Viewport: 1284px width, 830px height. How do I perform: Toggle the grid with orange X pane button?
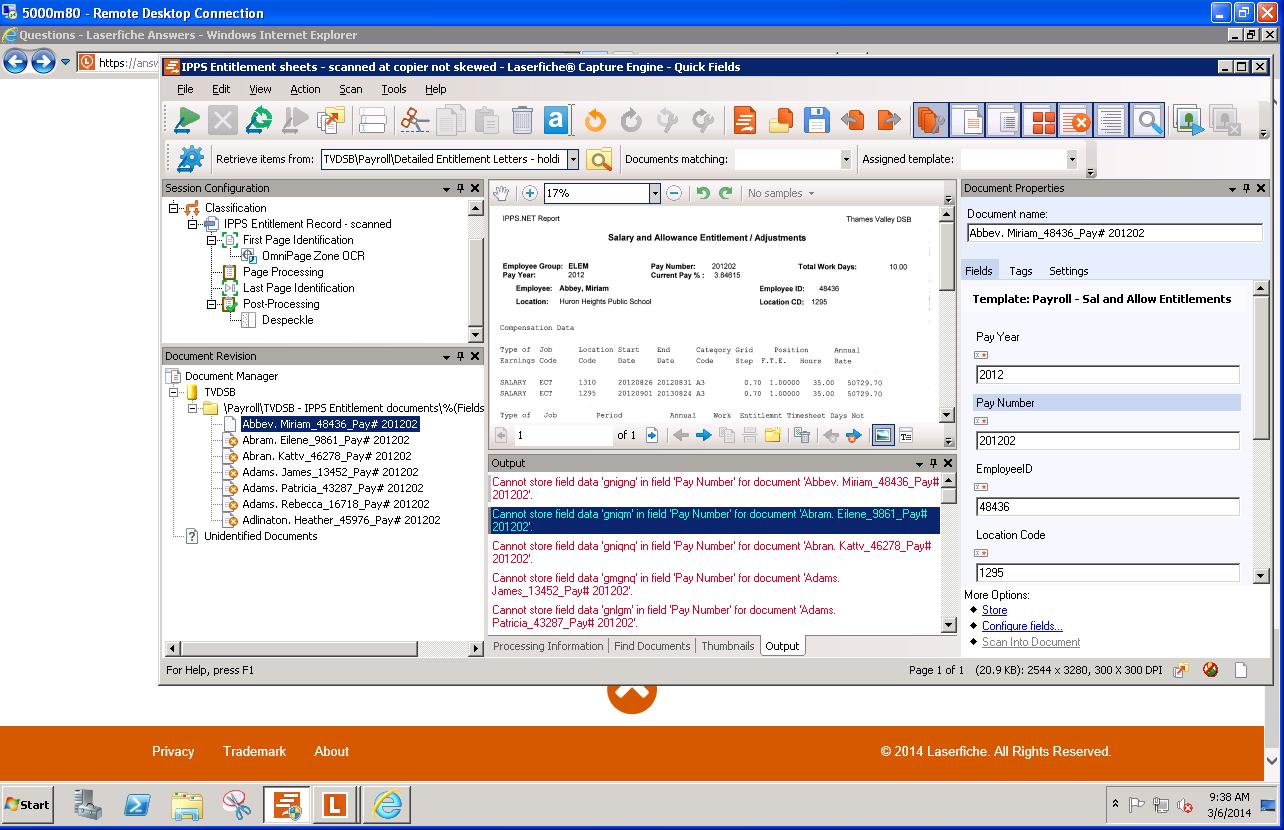[x=1076, y=121]
